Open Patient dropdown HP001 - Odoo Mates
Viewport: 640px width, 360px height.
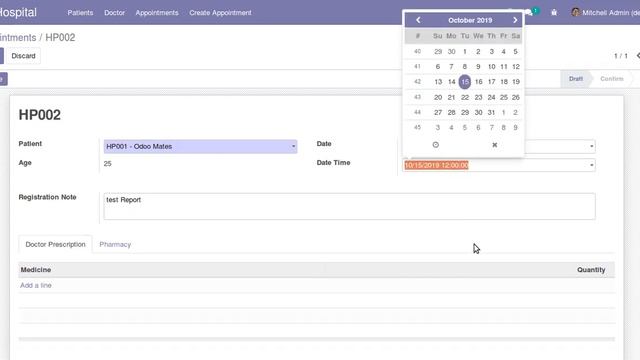(x=200, y=147)
